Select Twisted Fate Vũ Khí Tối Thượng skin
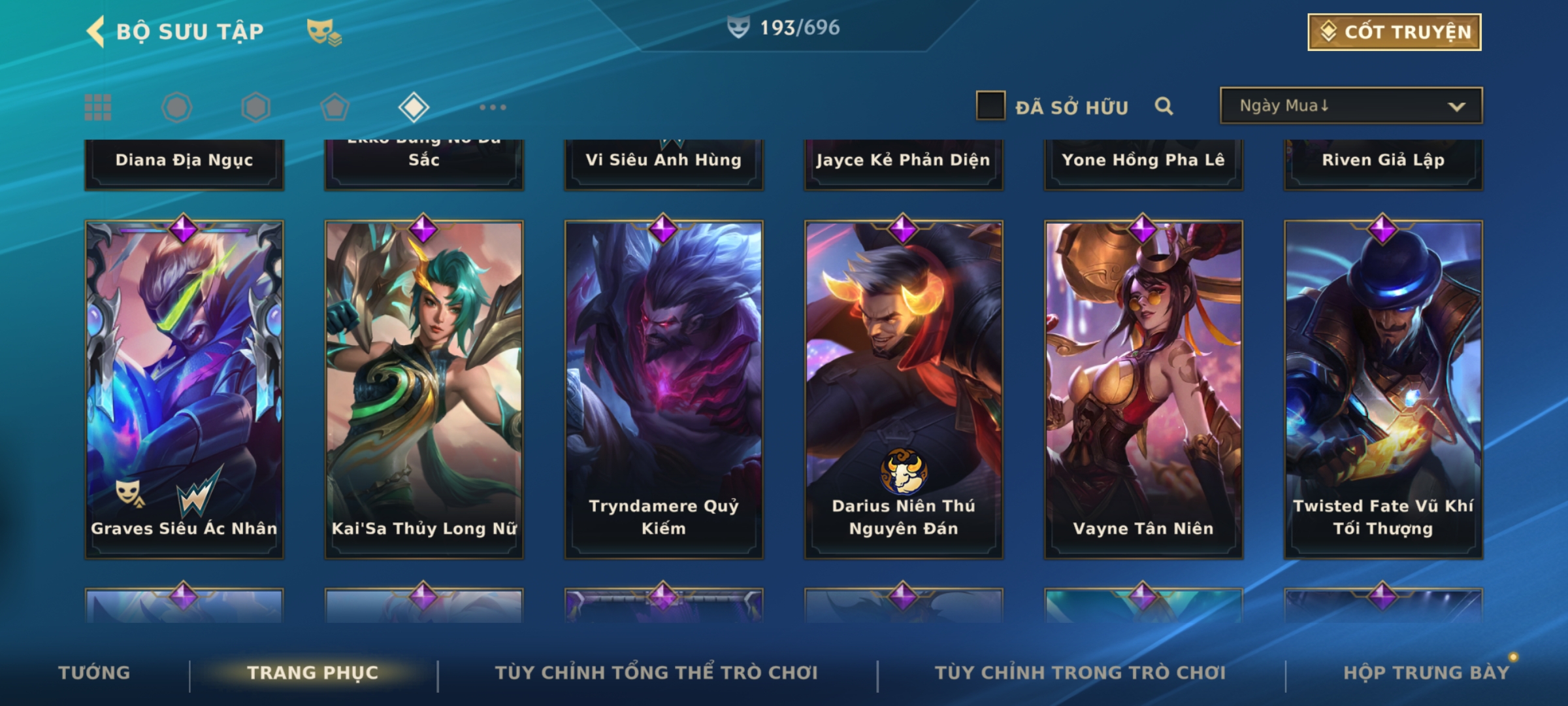 click(1383, 390)
